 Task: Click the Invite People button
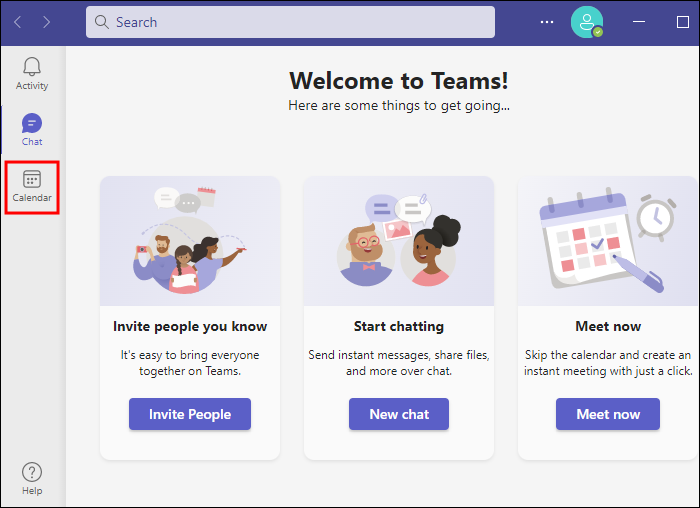(x=190, y=414)
